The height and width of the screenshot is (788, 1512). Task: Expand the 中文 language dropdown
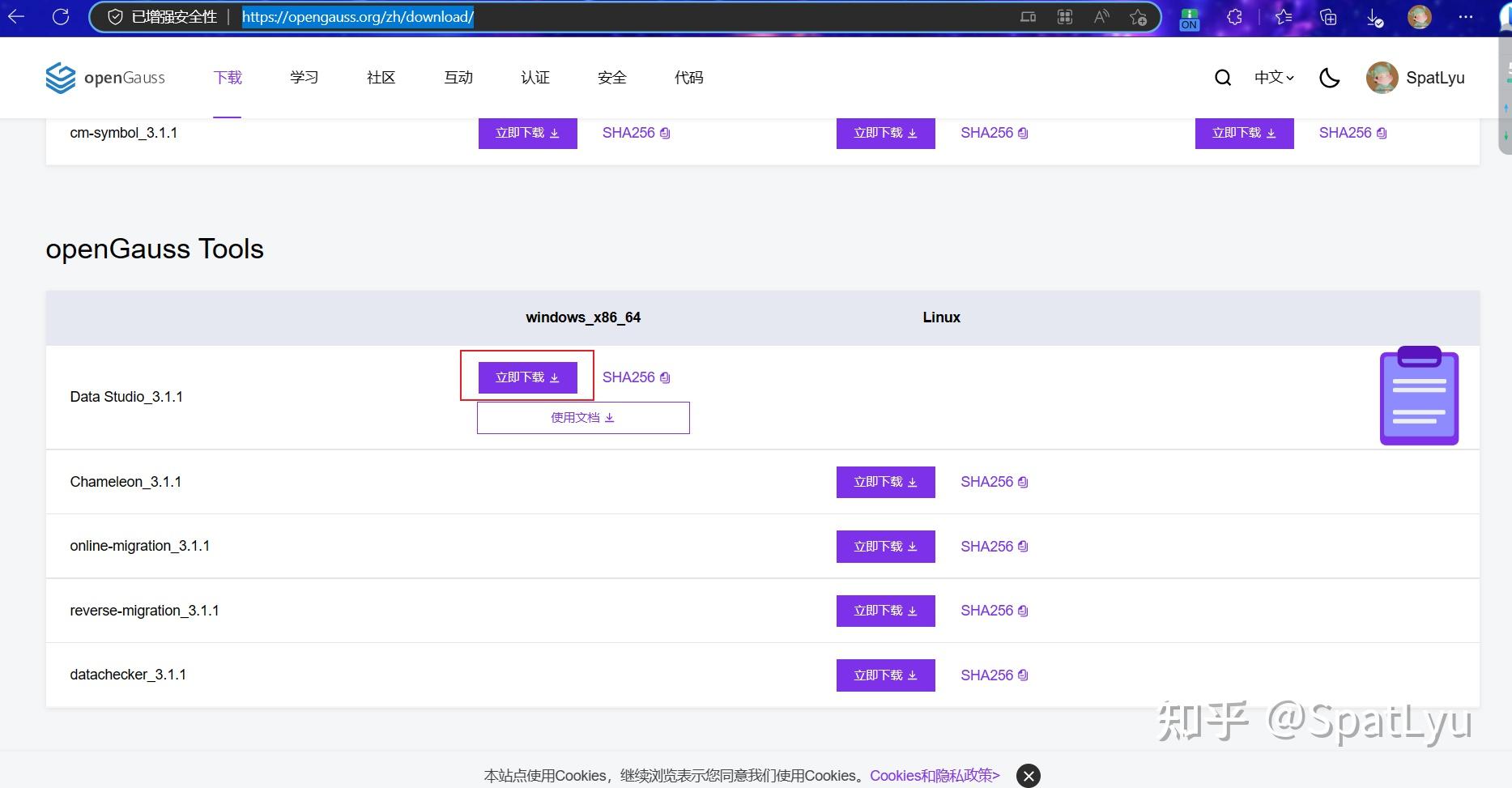(x=1272, y=77)
